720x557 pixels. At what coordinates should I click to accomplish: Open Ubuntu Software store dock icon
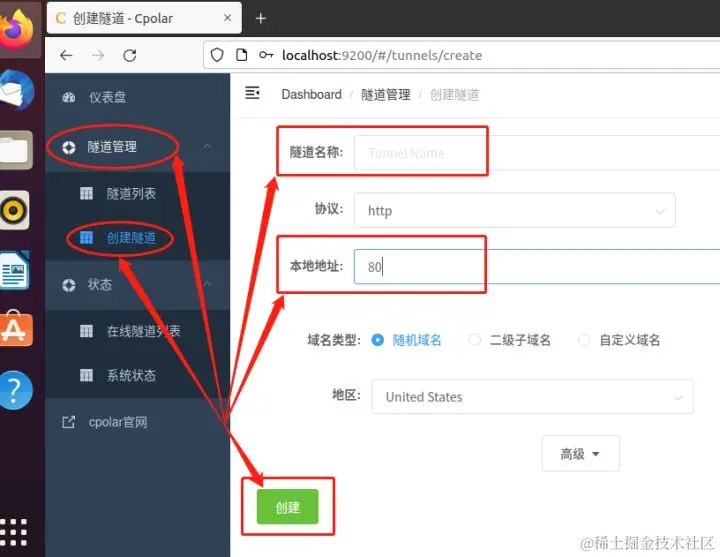16,329
